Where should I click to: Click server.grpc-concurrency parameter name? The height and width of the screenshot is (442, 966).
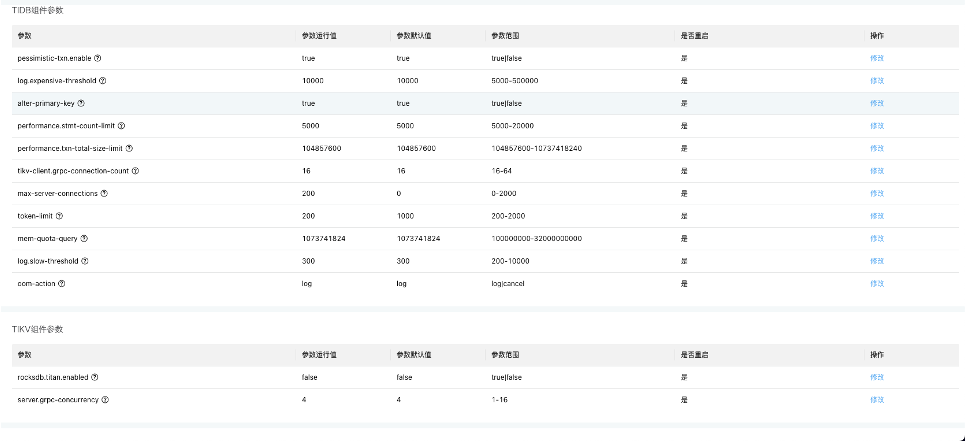(x=58, y=399)
